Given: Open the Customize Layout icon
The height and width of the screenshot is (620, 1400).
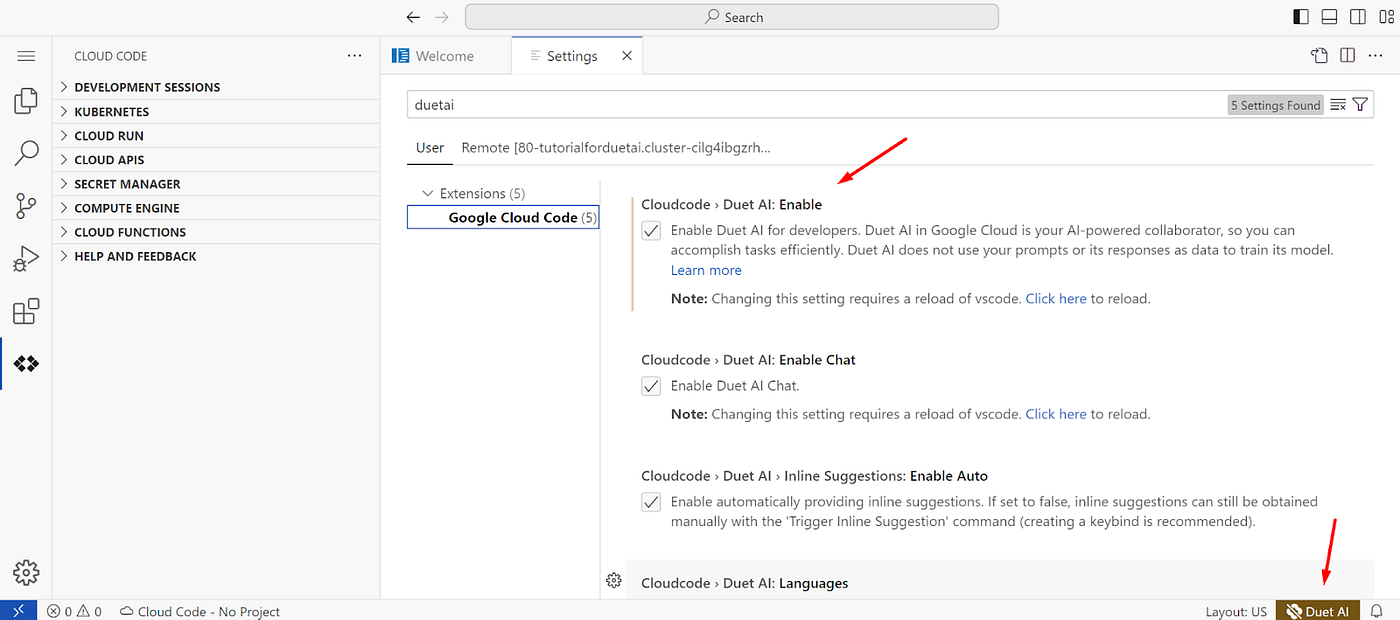Looking at the screenshot, I should tap(1385, 17).
